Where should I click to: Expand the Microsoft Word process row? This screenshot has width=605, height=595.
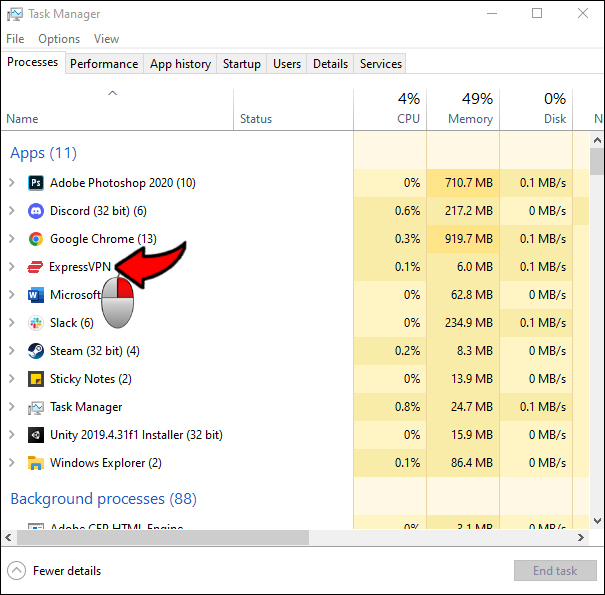pos(12,295)
